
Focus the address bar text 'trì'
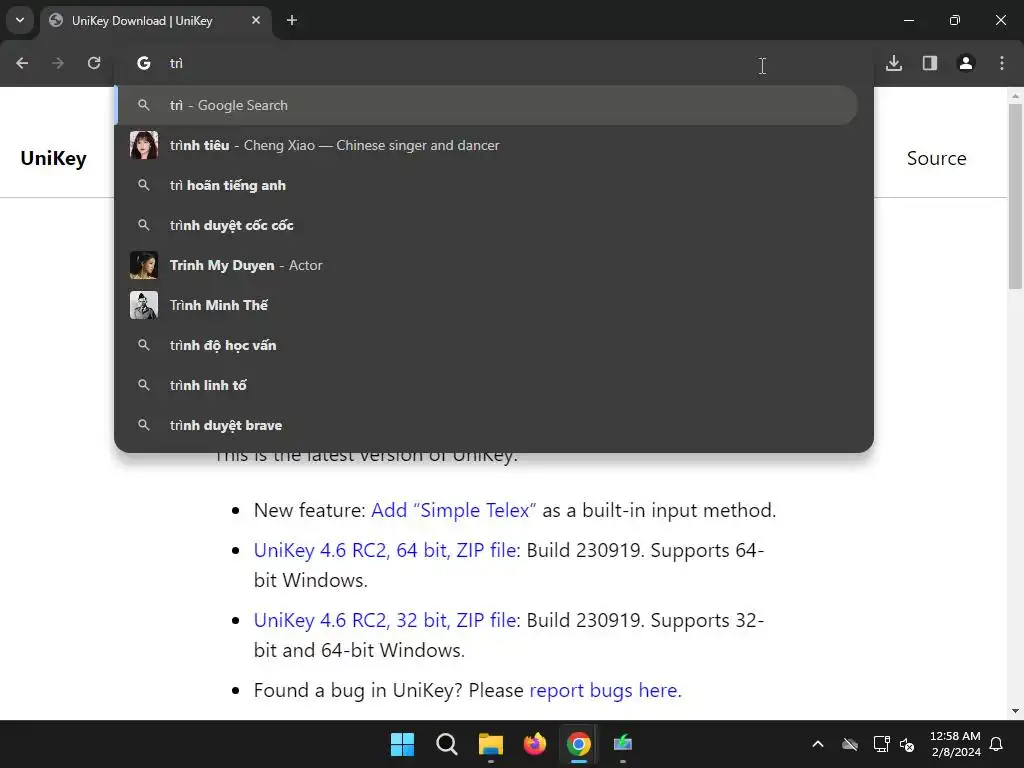tap(176, 63)
